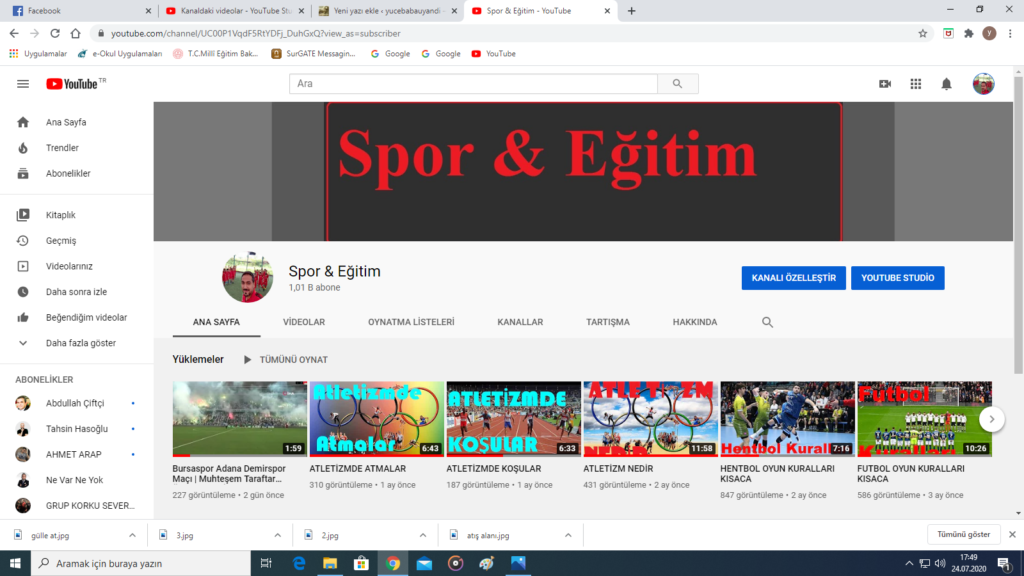This screenshot has height=576, width=1024.
Task: Open Chrome from the Windows taskbar
Action: click(393, 564)
